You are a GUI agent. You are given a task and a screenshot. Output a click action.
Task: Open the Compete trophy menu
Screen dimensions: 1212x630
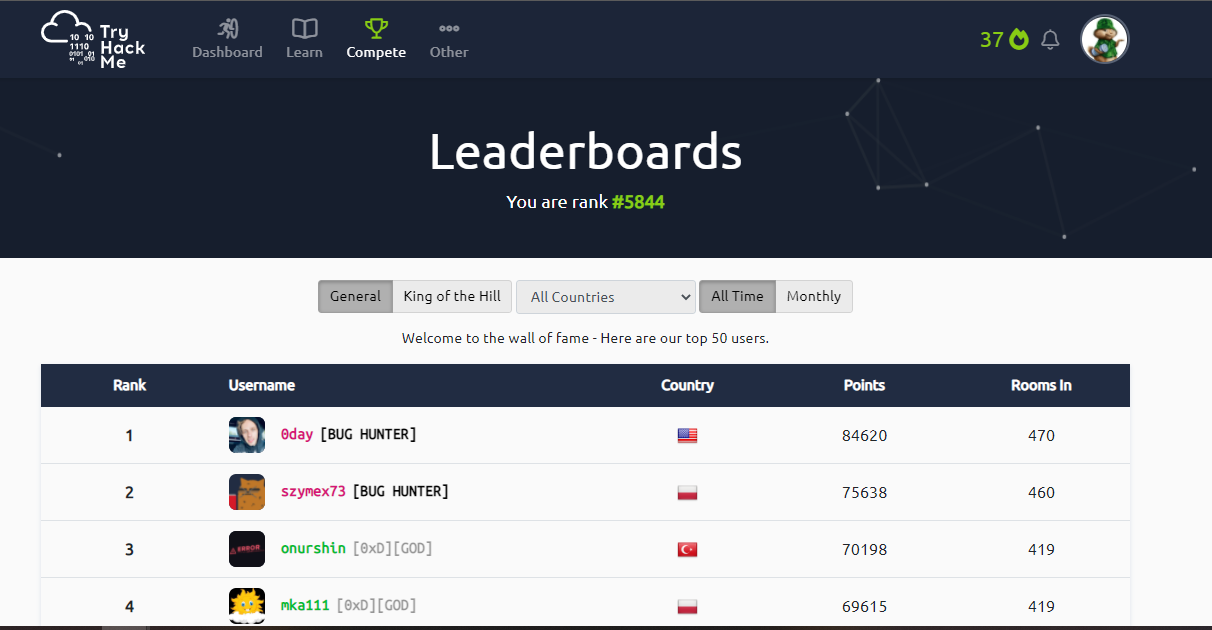tap(376, 39)
